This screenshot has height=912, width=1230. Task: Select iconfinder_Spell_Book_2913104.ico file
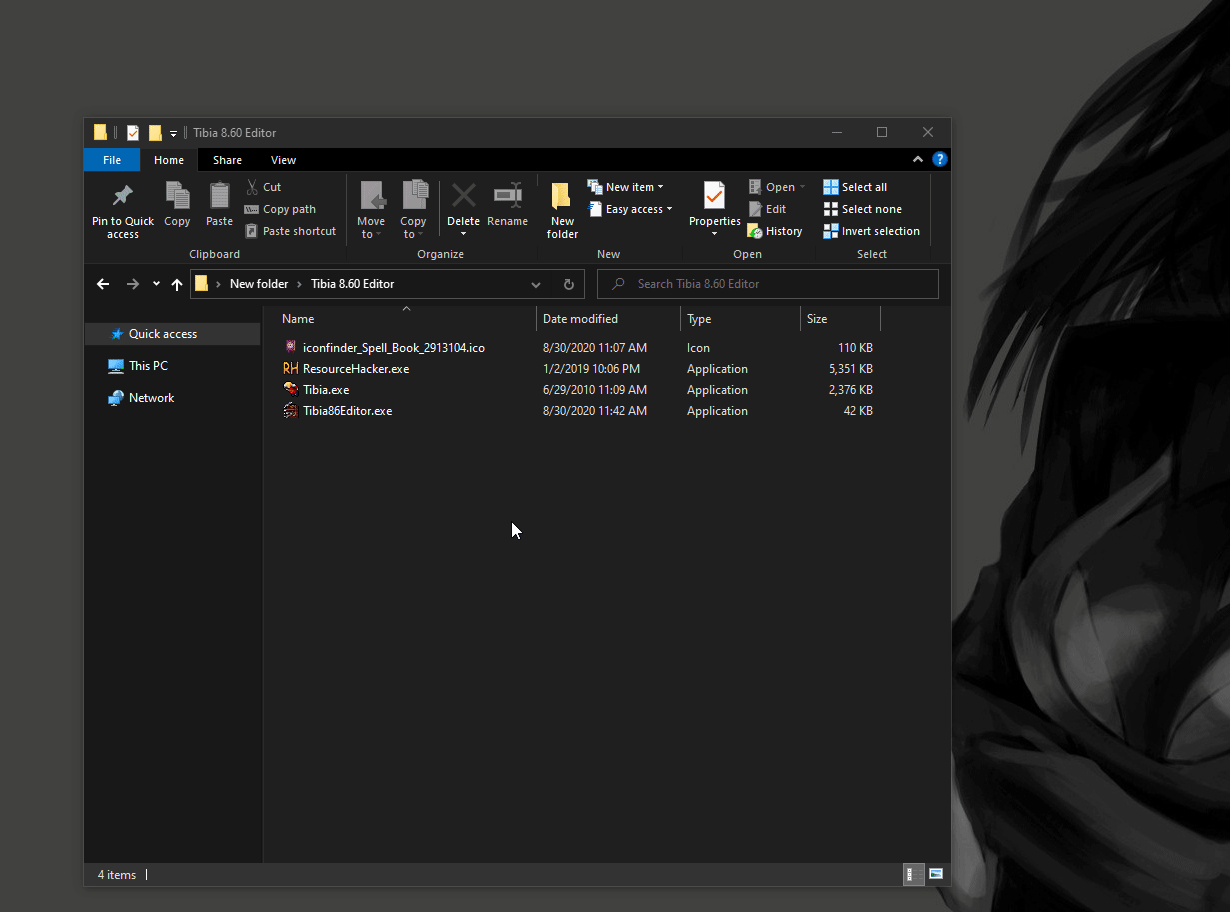(x=393, y=348)
